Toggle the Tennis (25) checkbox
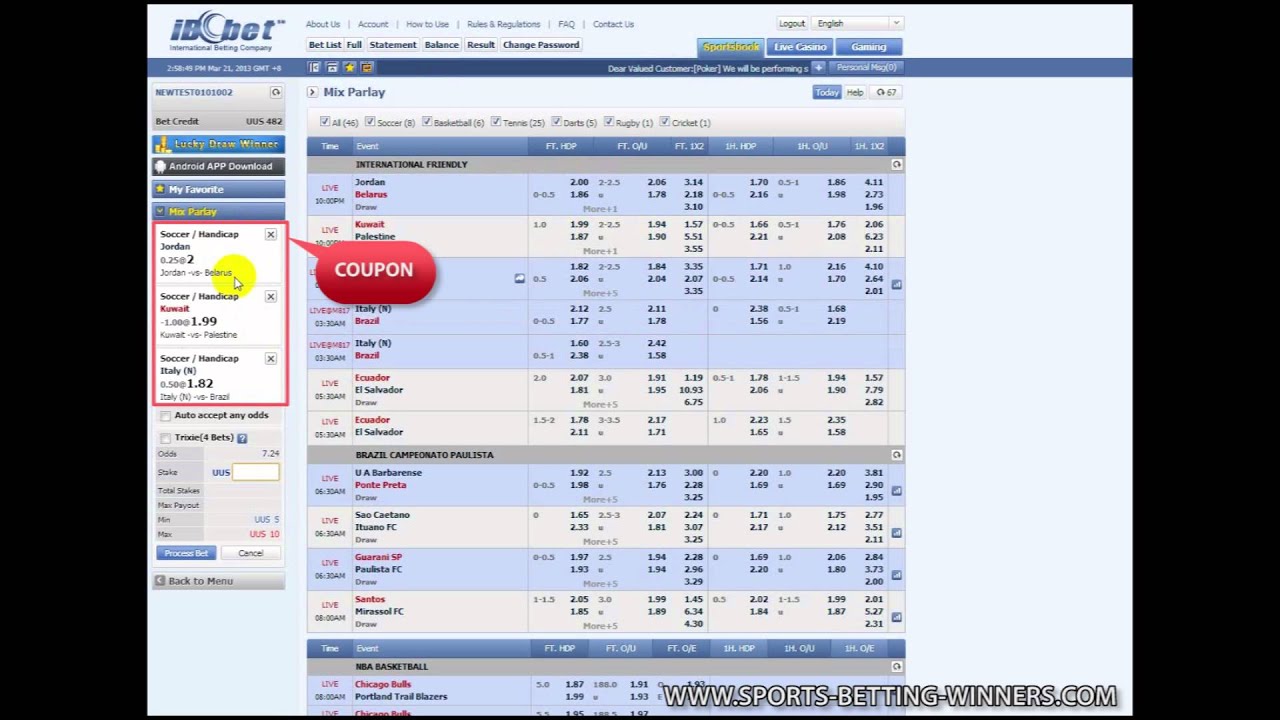This screenshot has width=1280, height=720. [x=496, y=122]
